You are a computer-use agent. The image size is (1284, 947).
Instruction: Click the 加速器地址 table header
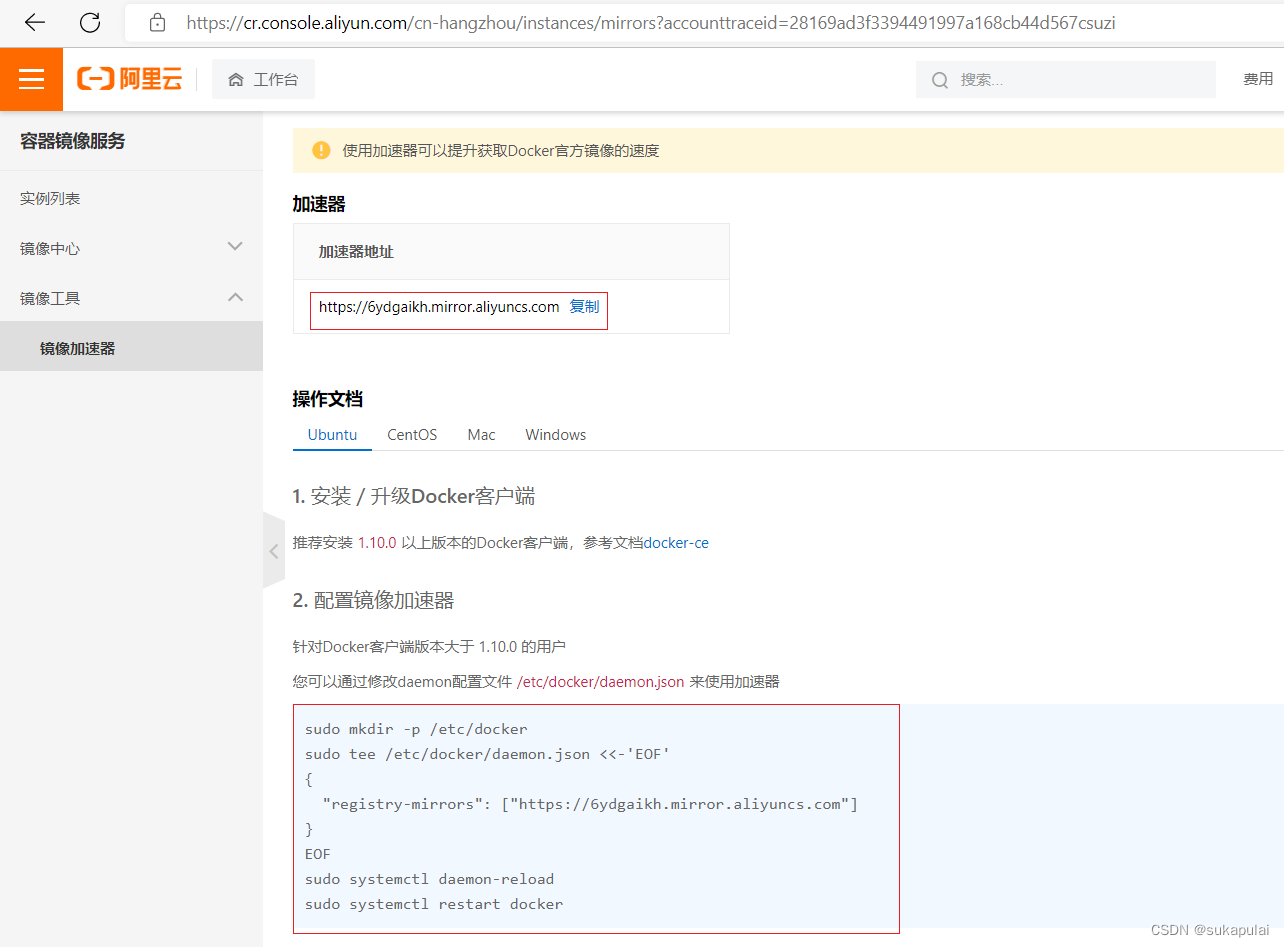coord(356,252)
